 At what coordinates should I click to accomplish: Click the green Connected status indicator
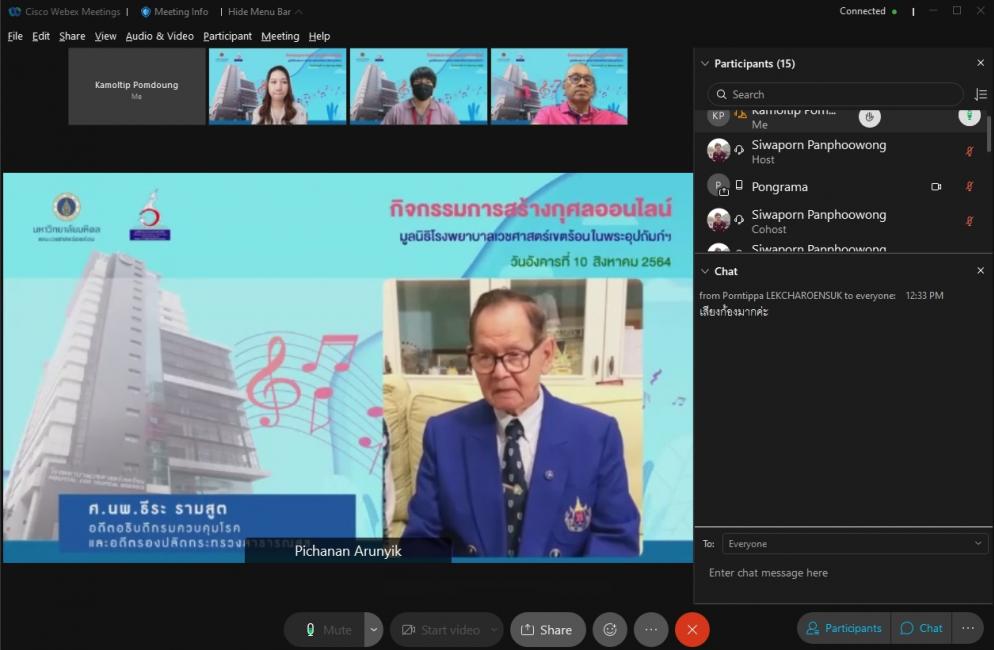894,11
